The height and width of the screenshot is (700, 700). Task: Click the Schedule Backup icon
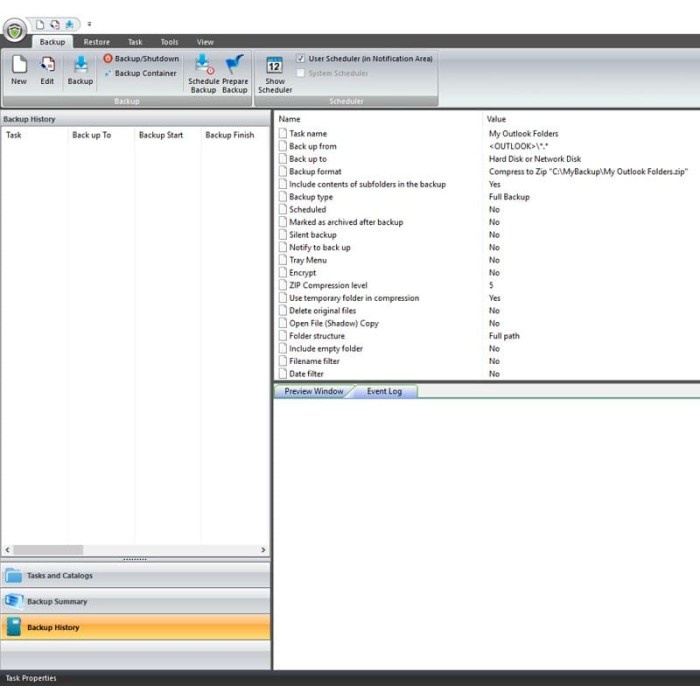[203, 72]
